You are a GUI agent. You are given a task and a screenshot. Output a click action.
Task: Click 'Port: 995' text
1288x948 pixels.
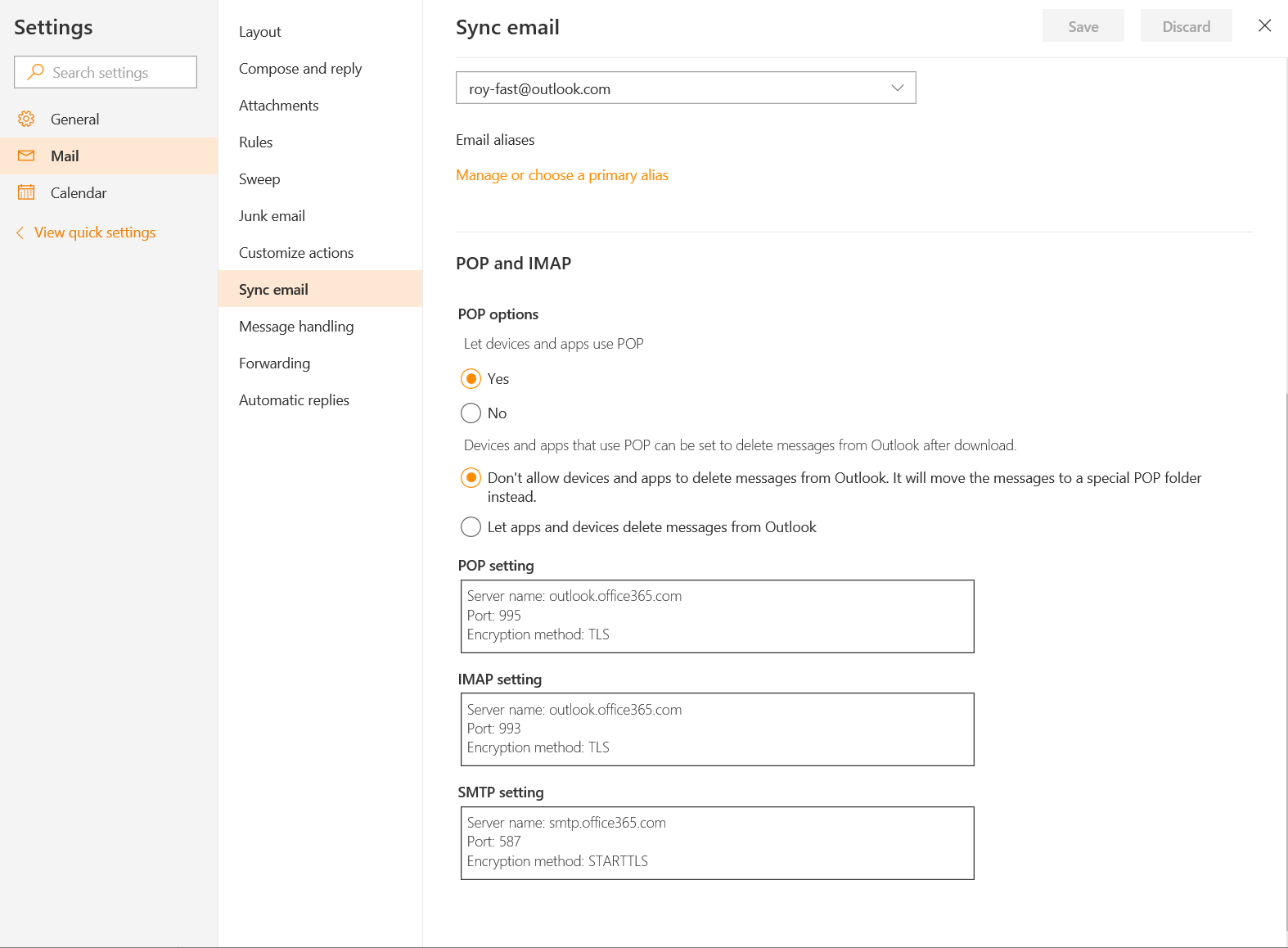click(494, 616)
